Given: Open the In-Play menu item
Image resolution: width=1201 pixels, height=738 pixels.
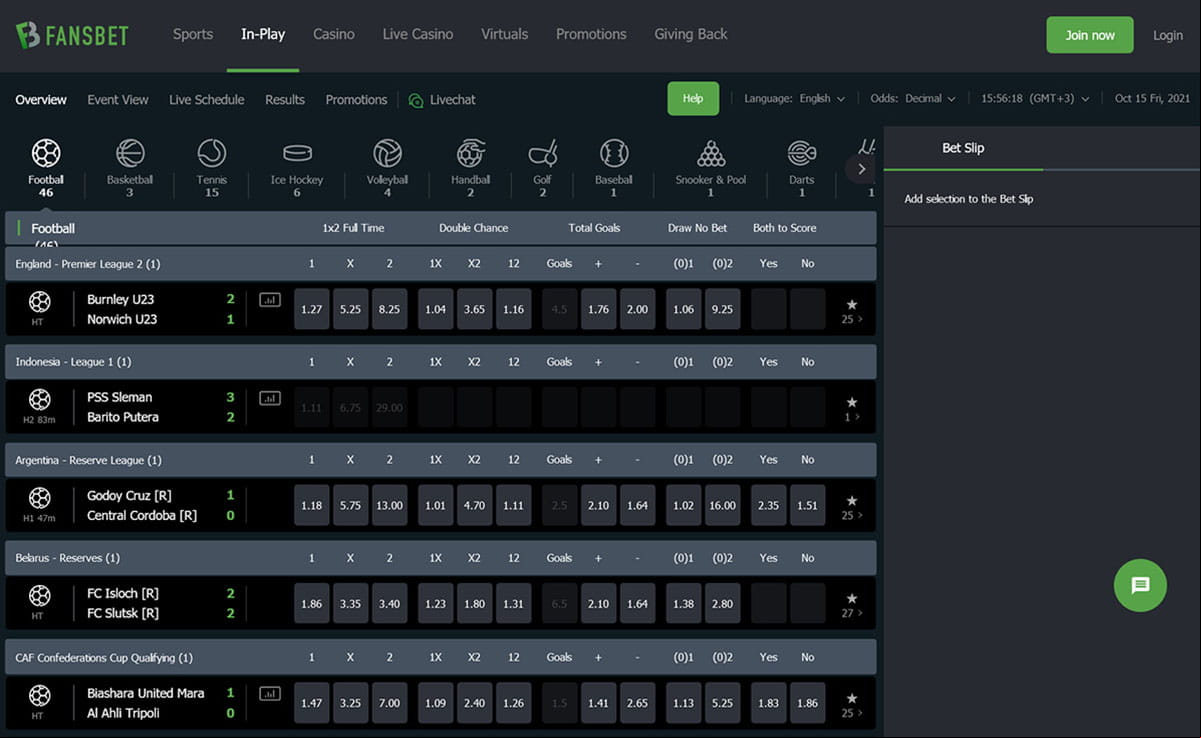Looking at the screenshot, I should [x=263, y=34].
